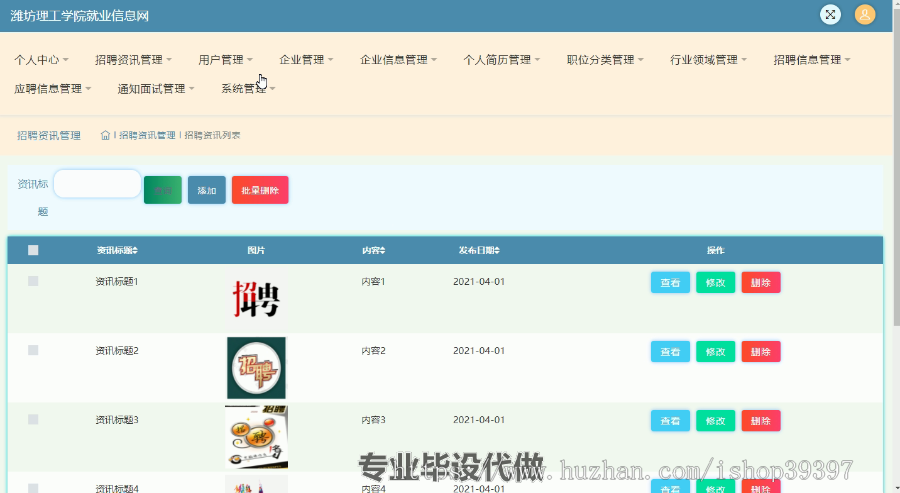Viewport: 900px width, 493px height.
Task: Select the 资讯标题1 cell text
Action: click(117, 281)
